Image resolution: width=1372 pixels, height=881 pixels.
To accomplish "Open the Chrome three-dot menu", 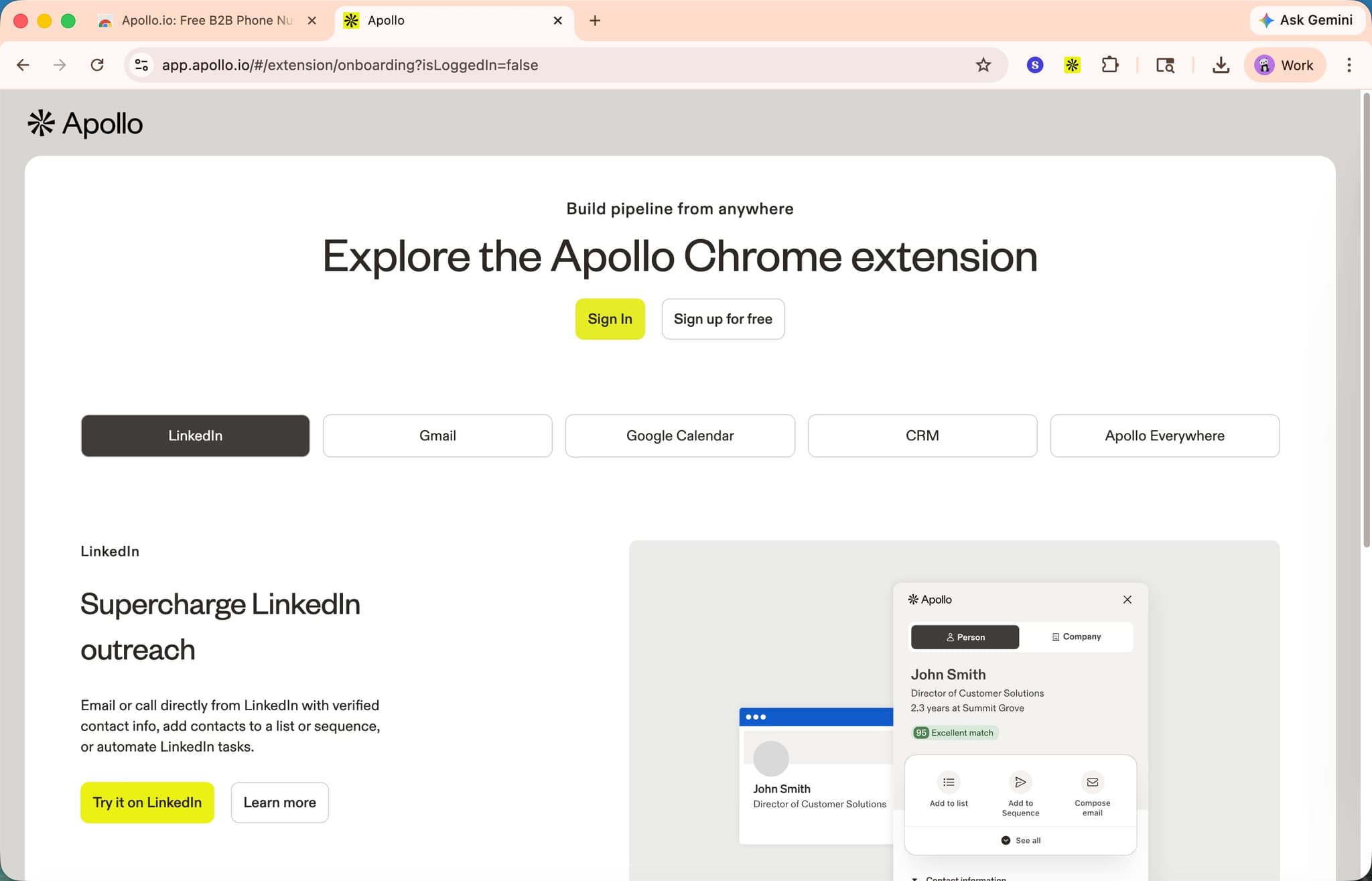I will 1349,65.
